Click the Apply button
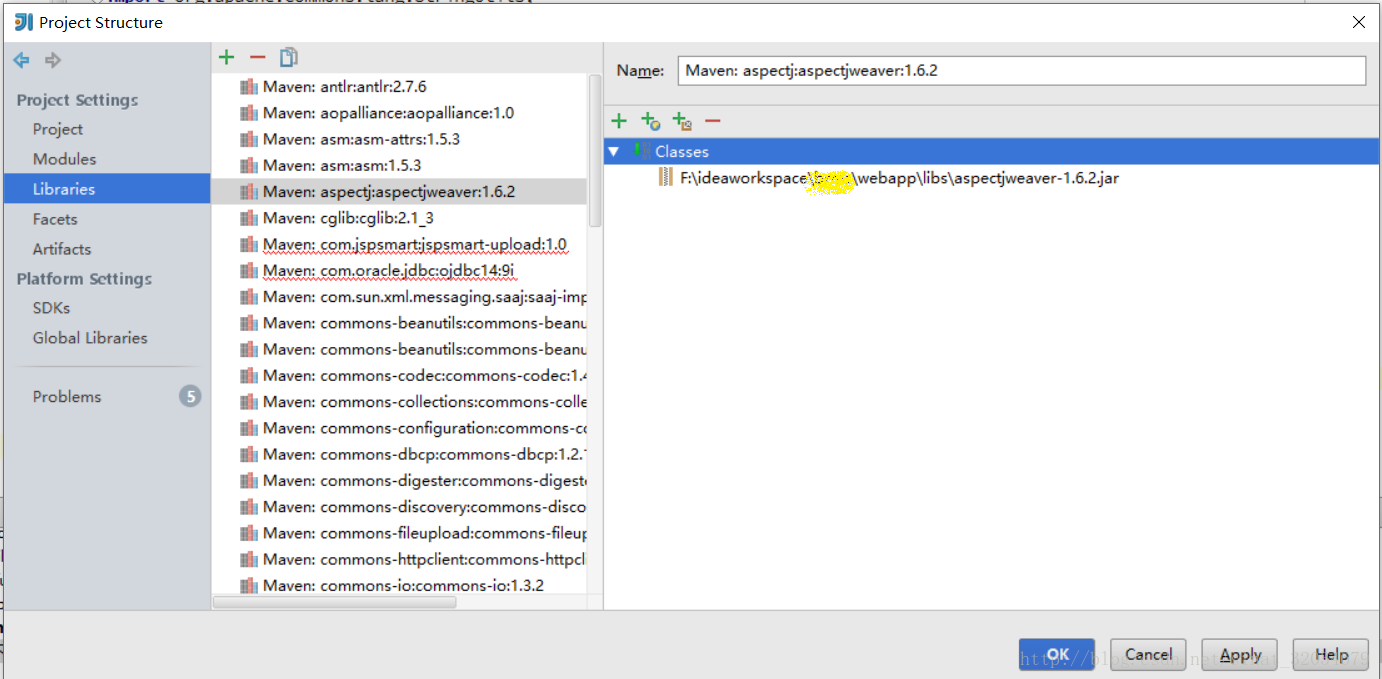The width and height of the screenshot is (1382, 679). 1240,655
